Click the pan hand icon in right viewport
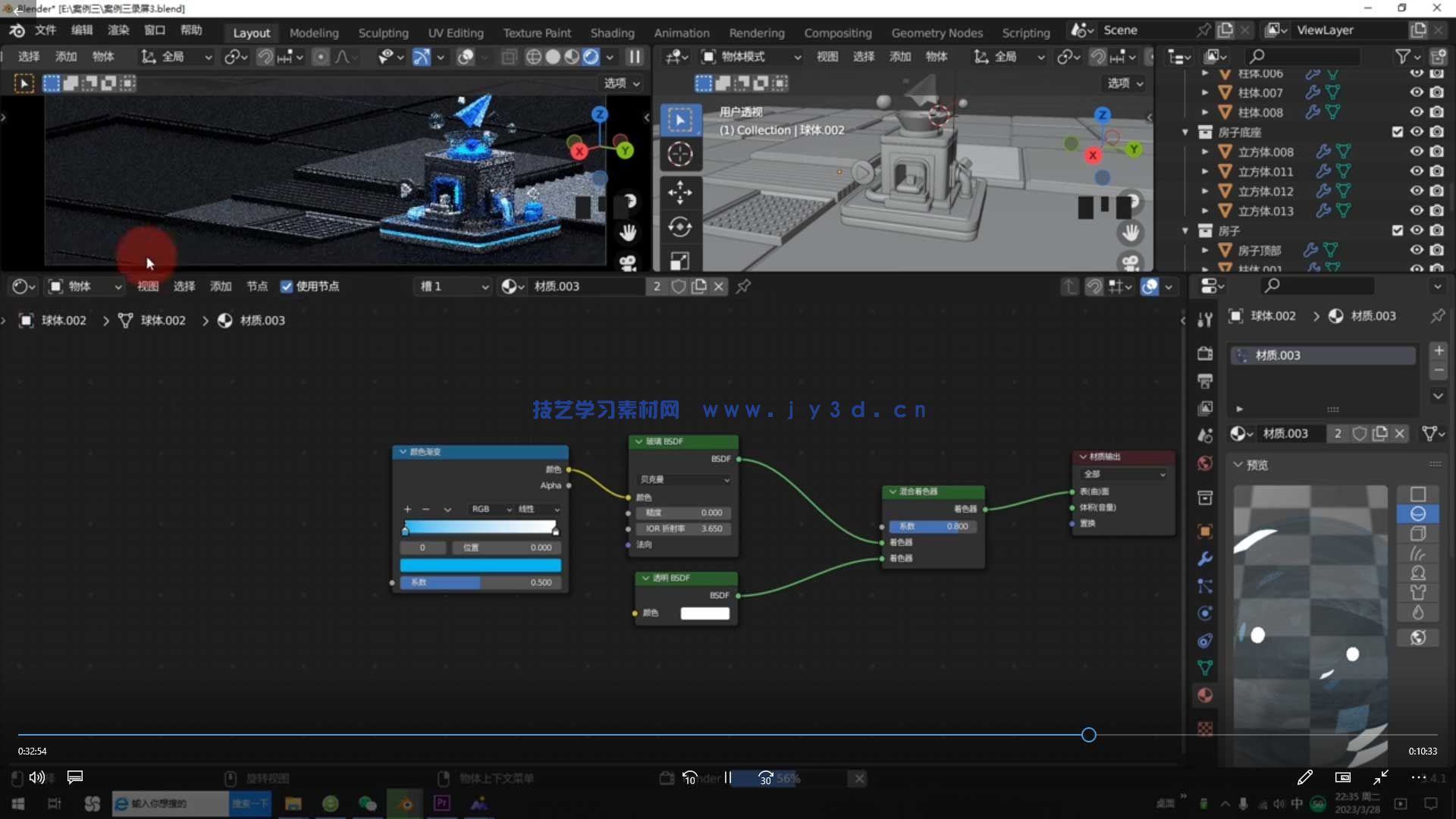The image size is (1456, 819). coord(1130,233)
